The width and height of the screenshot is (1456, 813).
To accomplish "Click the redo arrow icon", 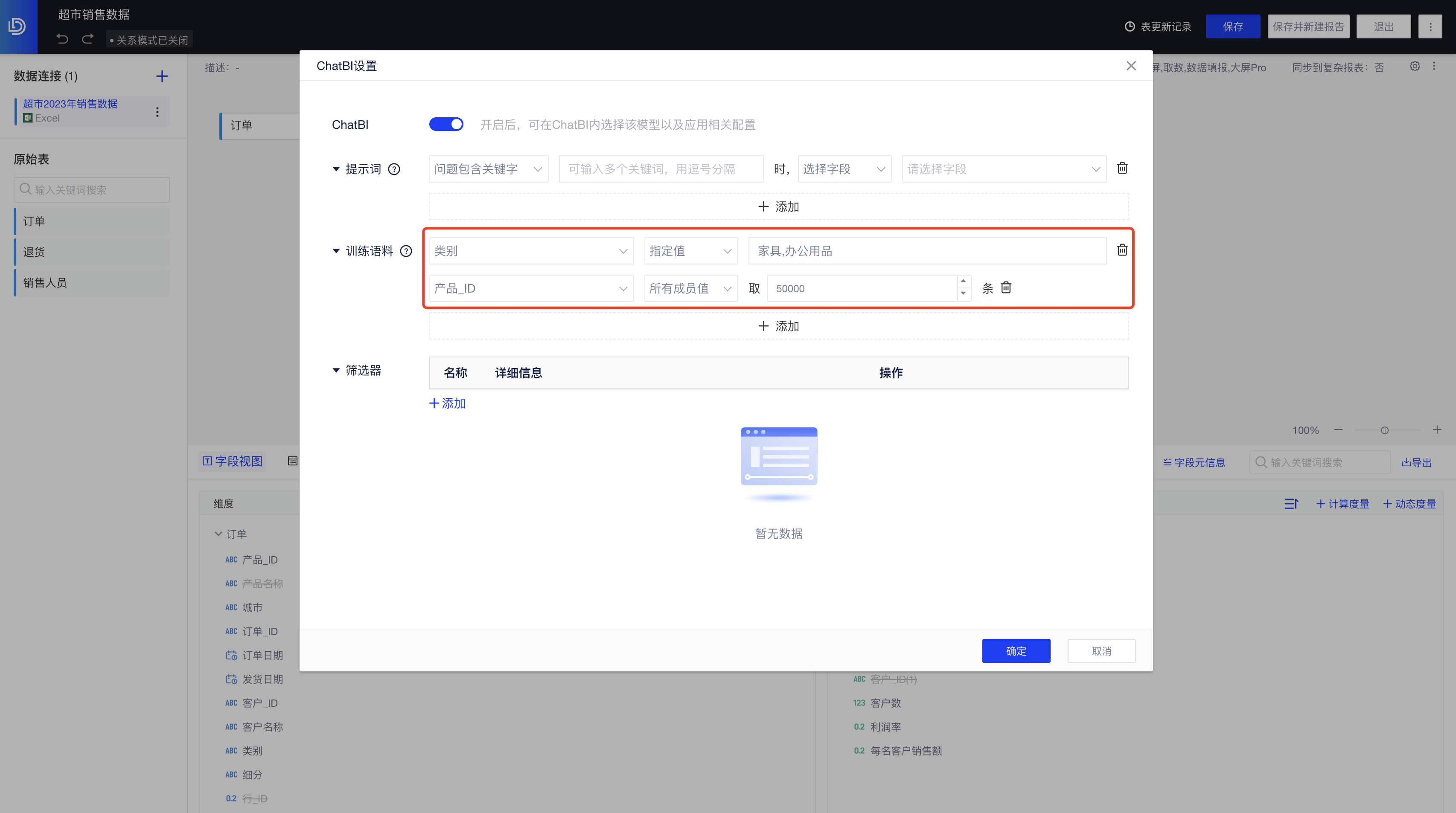I will click(x=87, y=39).
